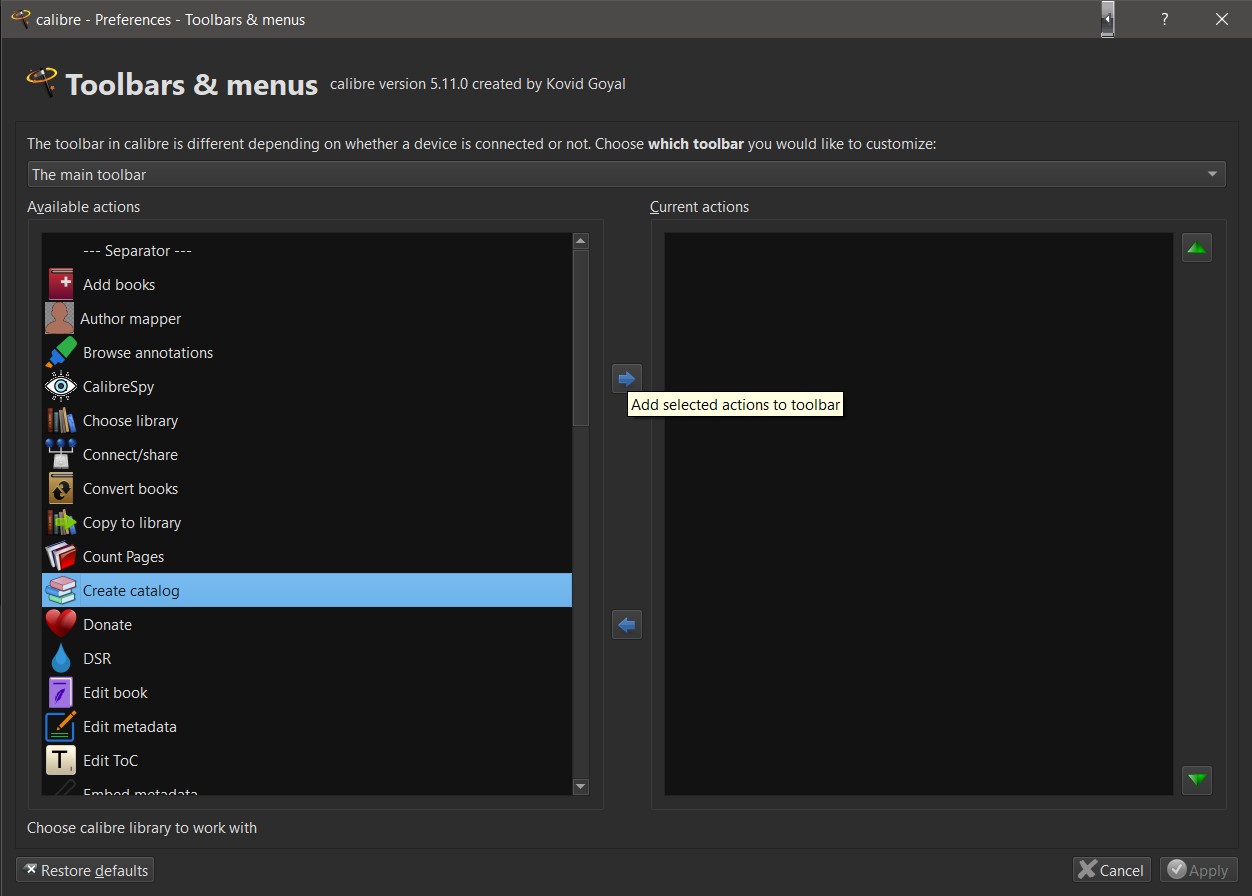Click the DSR water drop icon
Screen dimensions: 1252x896
point(61,658)
